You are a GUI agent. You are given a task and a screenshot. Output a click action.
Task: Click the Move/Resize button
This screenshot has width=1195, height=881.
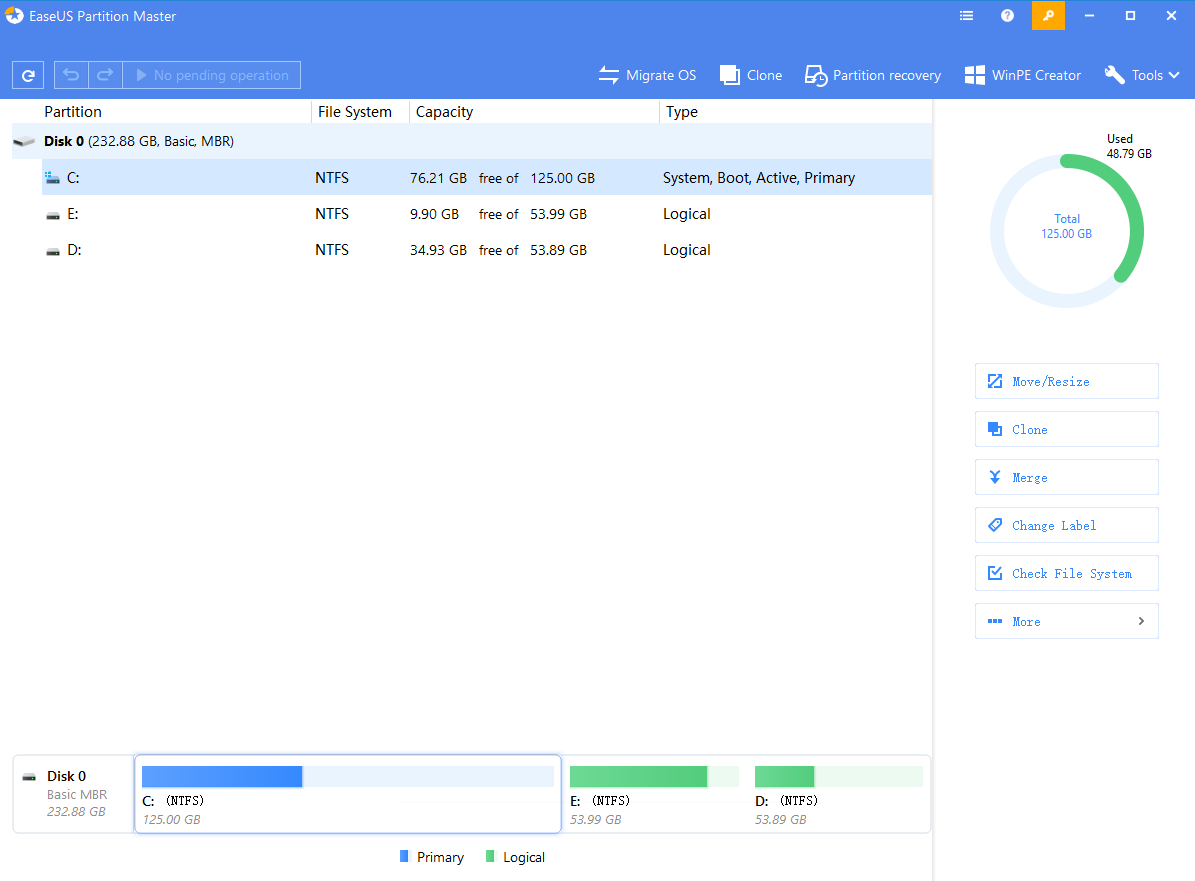pyautogui.click(x=1066, y=381)
